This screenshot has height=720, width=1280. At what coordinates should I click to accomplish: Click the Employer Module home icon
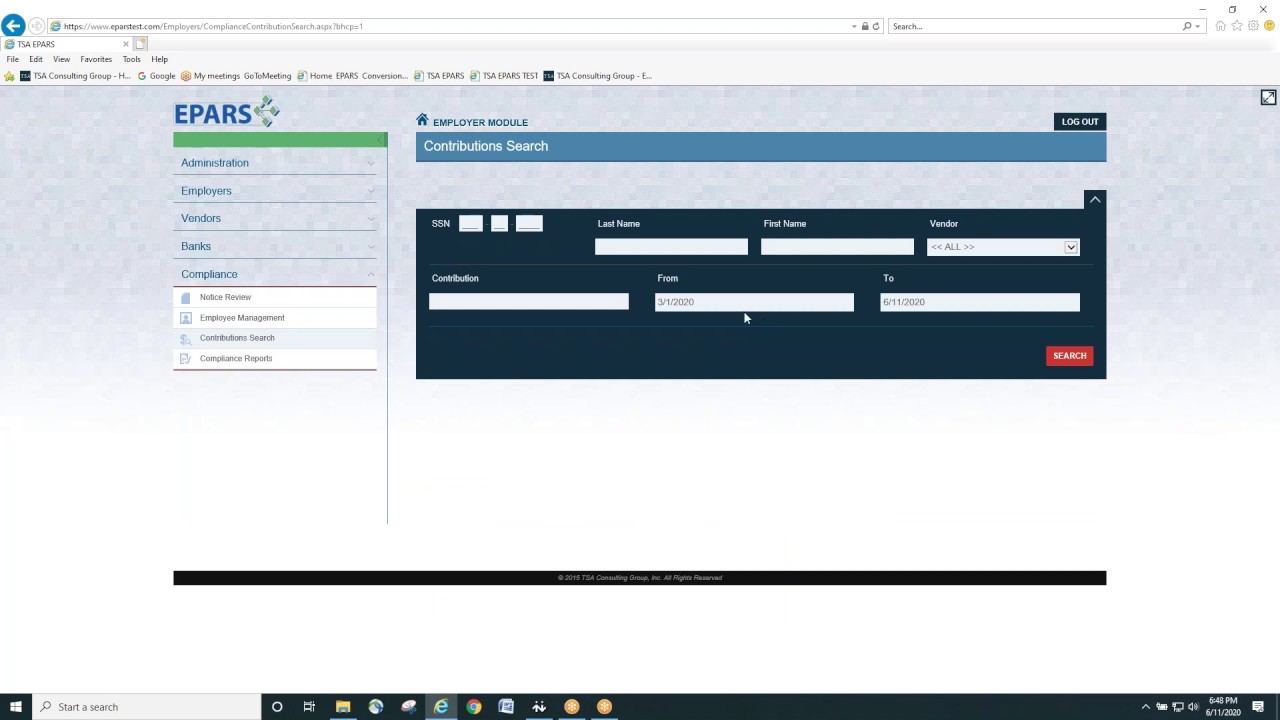422,120
